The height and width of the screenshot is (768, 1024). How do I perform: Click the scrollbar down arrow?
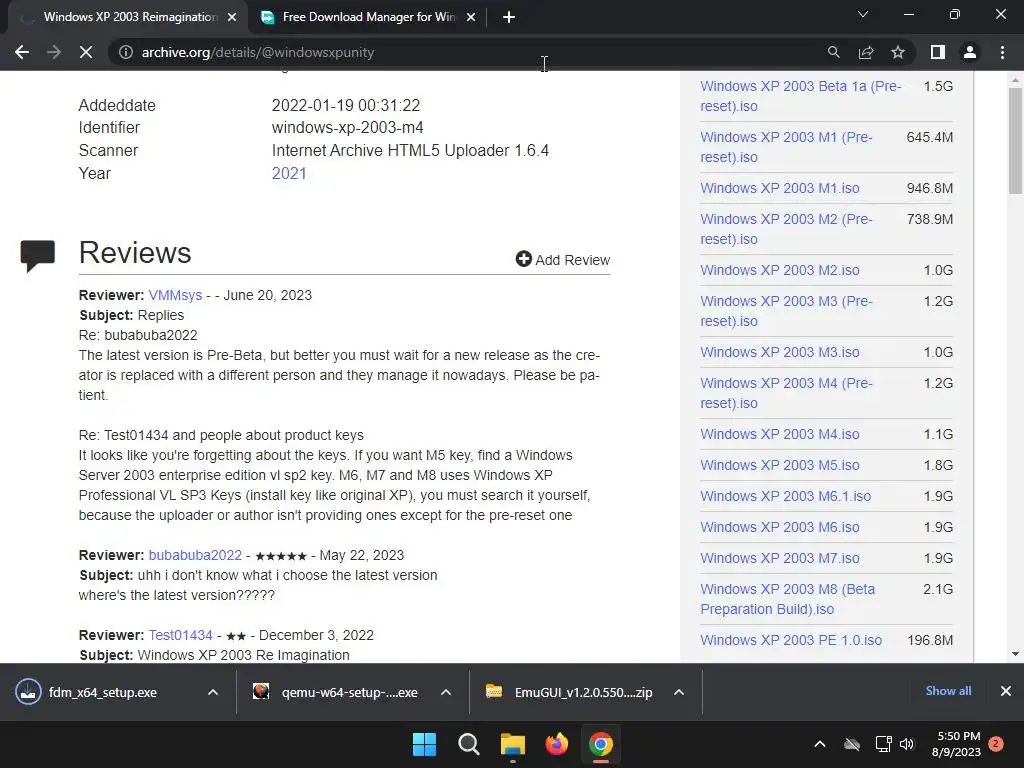pyautogui.click(x=1015, y=654)
